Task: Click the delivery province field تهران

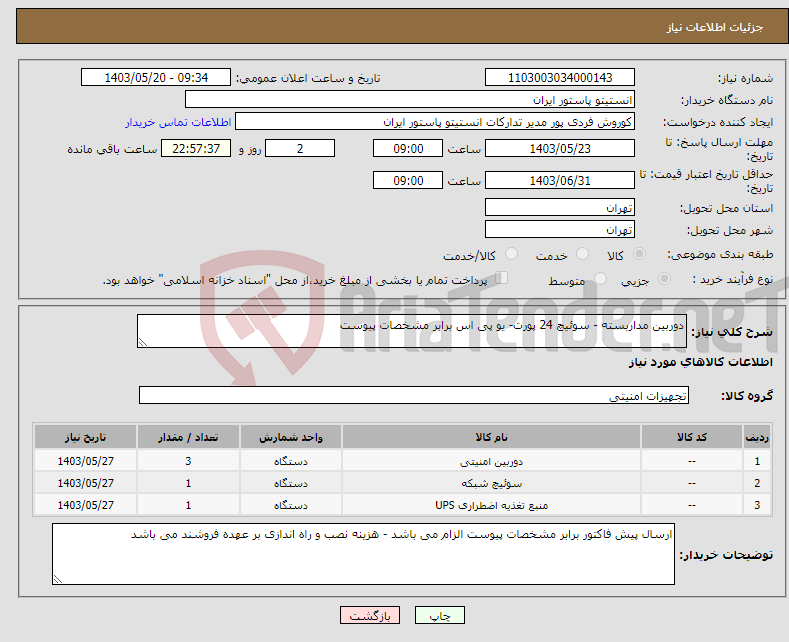Action: tap(560, 207)
